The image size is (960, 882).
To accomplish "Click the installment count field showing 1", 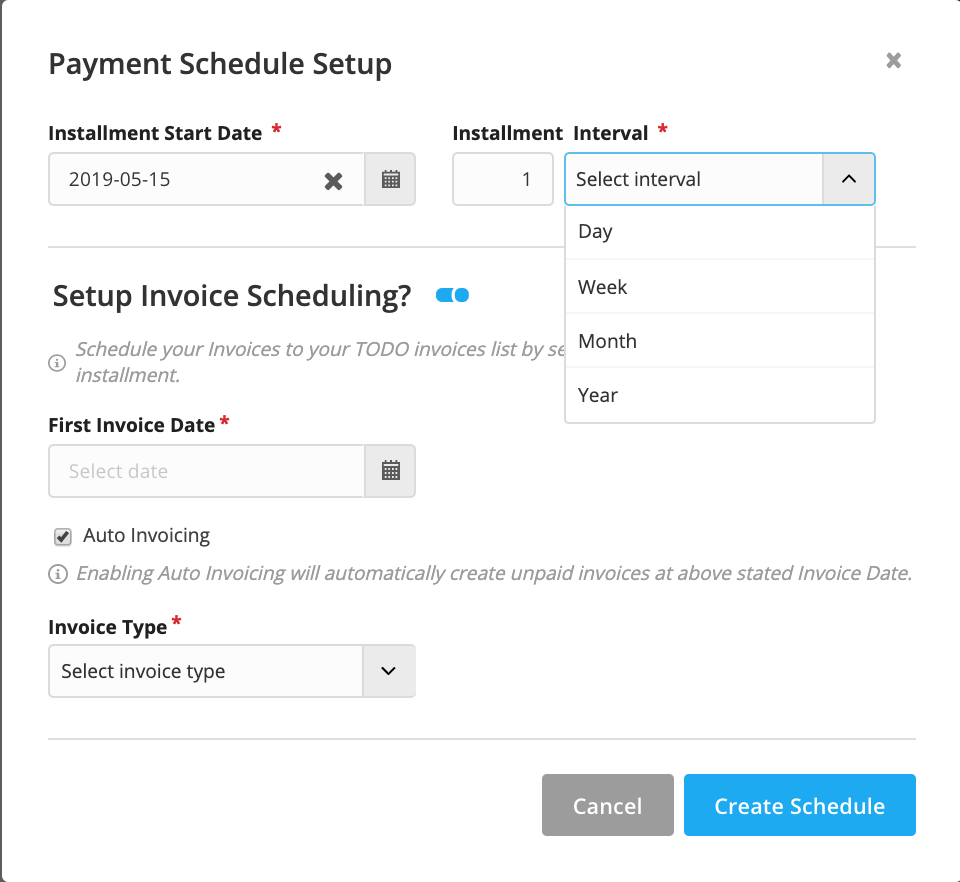I will pos(503,179).
